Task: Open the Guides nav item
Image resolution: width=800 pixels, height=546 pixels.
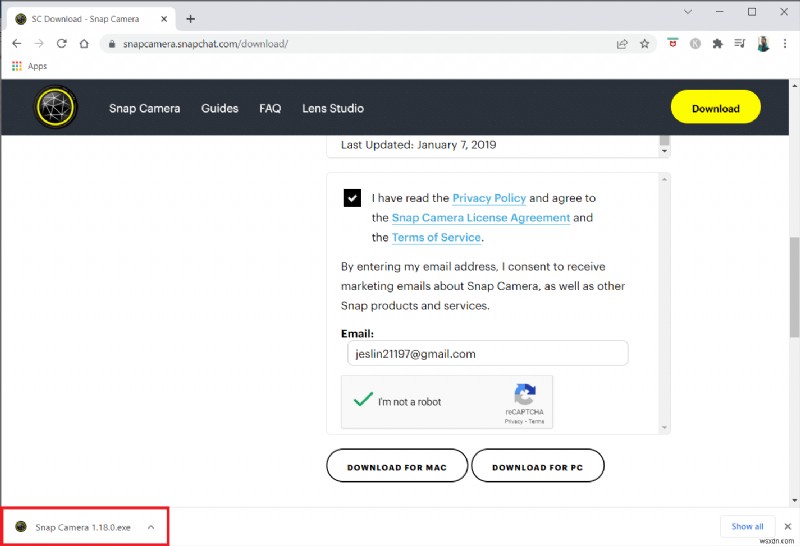Action: pos(219,108)
